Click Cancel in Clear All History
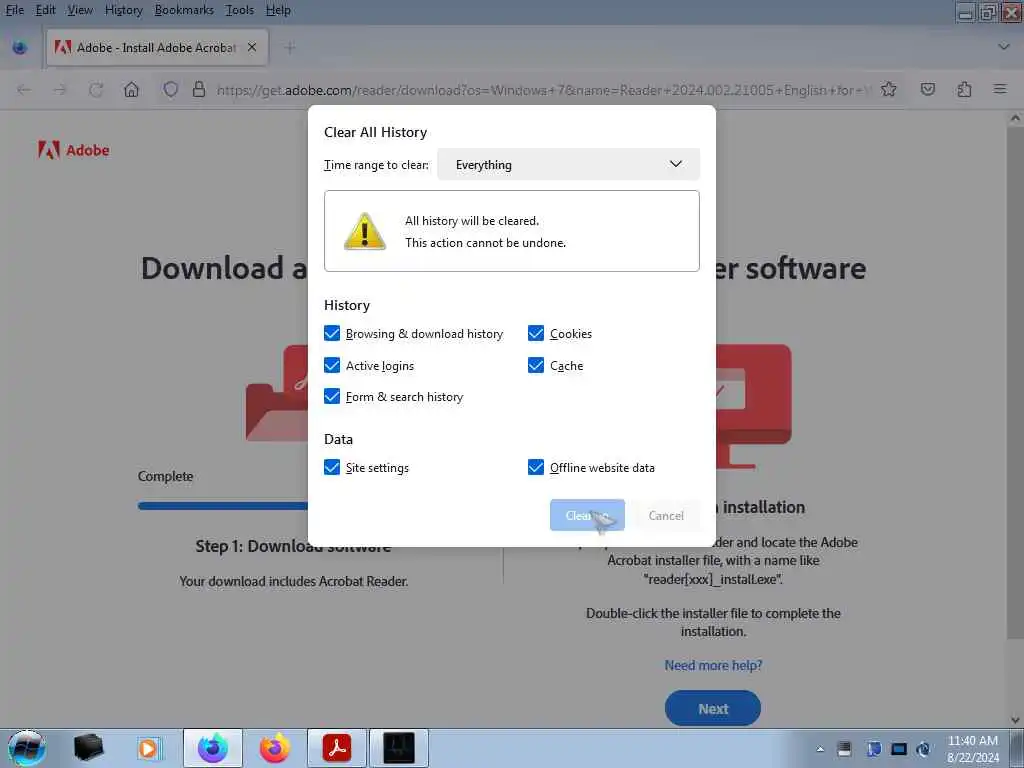This screenshot has width=1024, height=768. coord(666,515)
